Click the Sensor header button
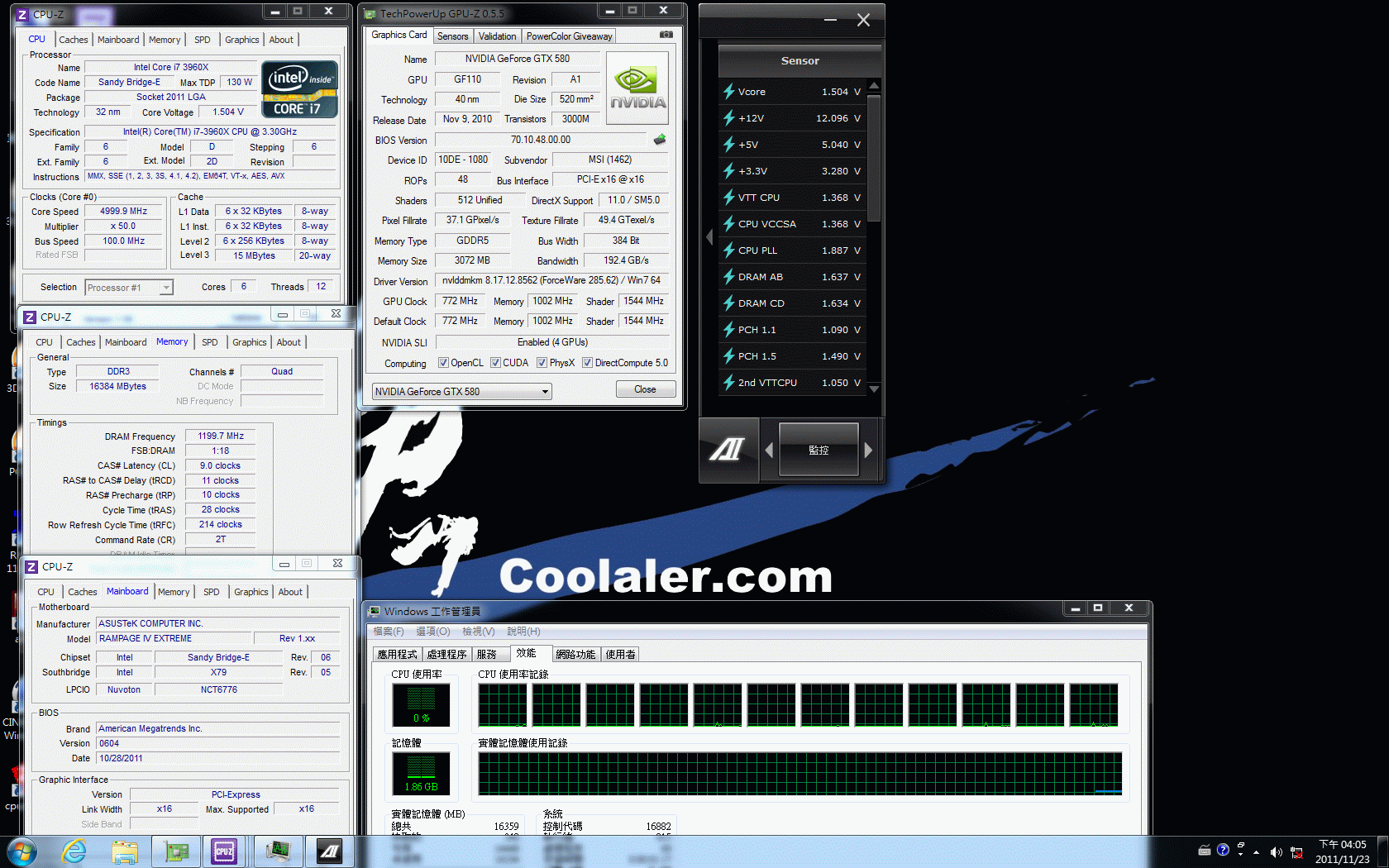This screenshot has width=1389, height=868. pos(800,61)
